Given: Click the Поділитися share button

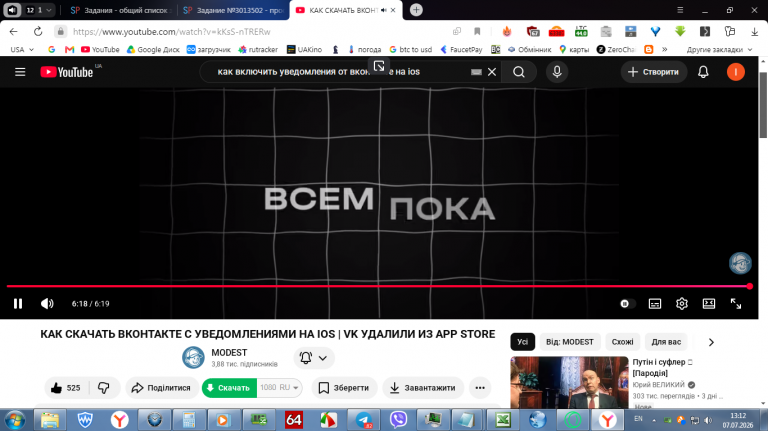Looking at the screenshot, I should coord(162,388).
